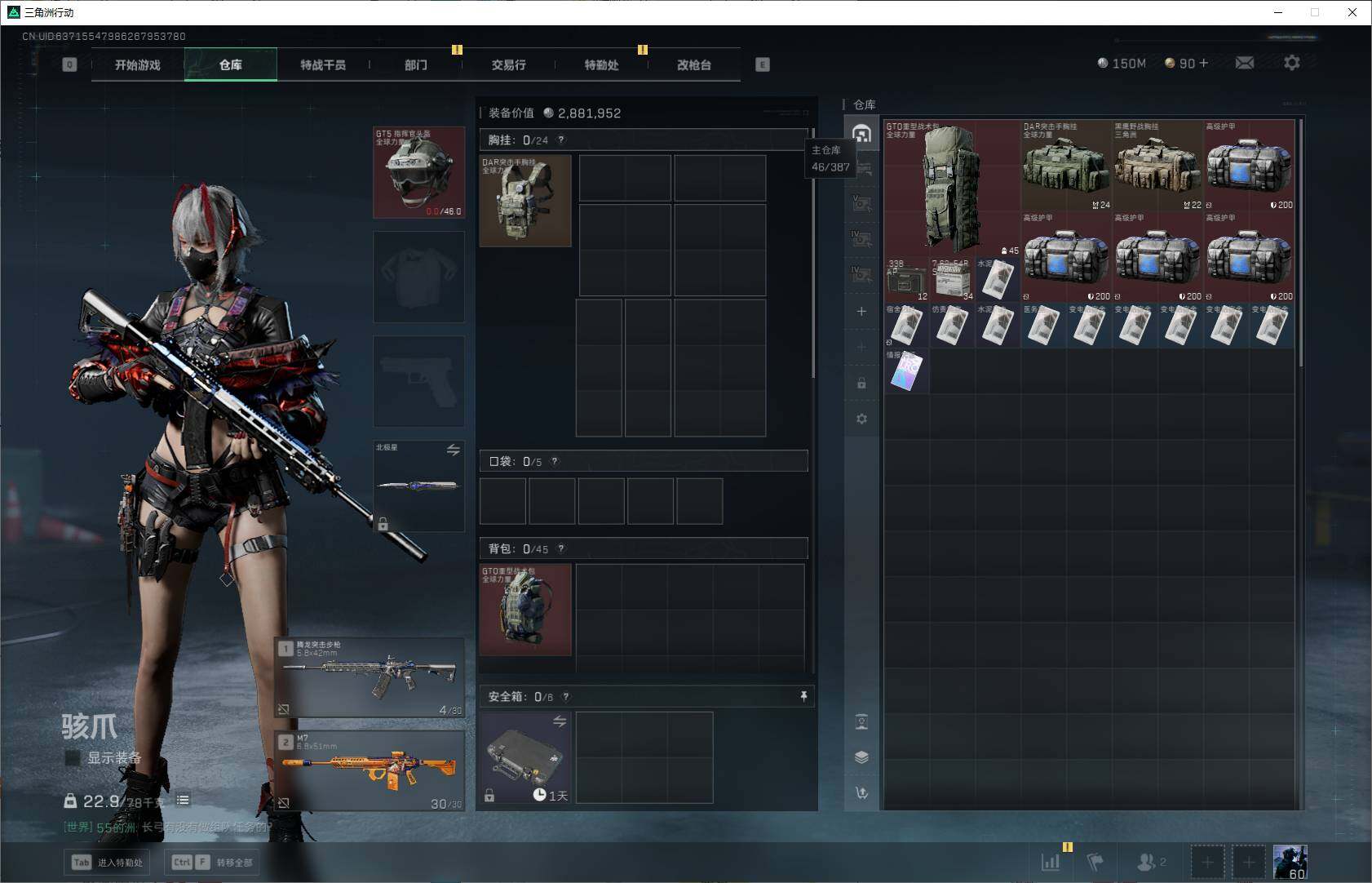Viewport: 1372px width, 883px height.
Task: Click the first squad invite plus slot
Action: point(1208,862)
